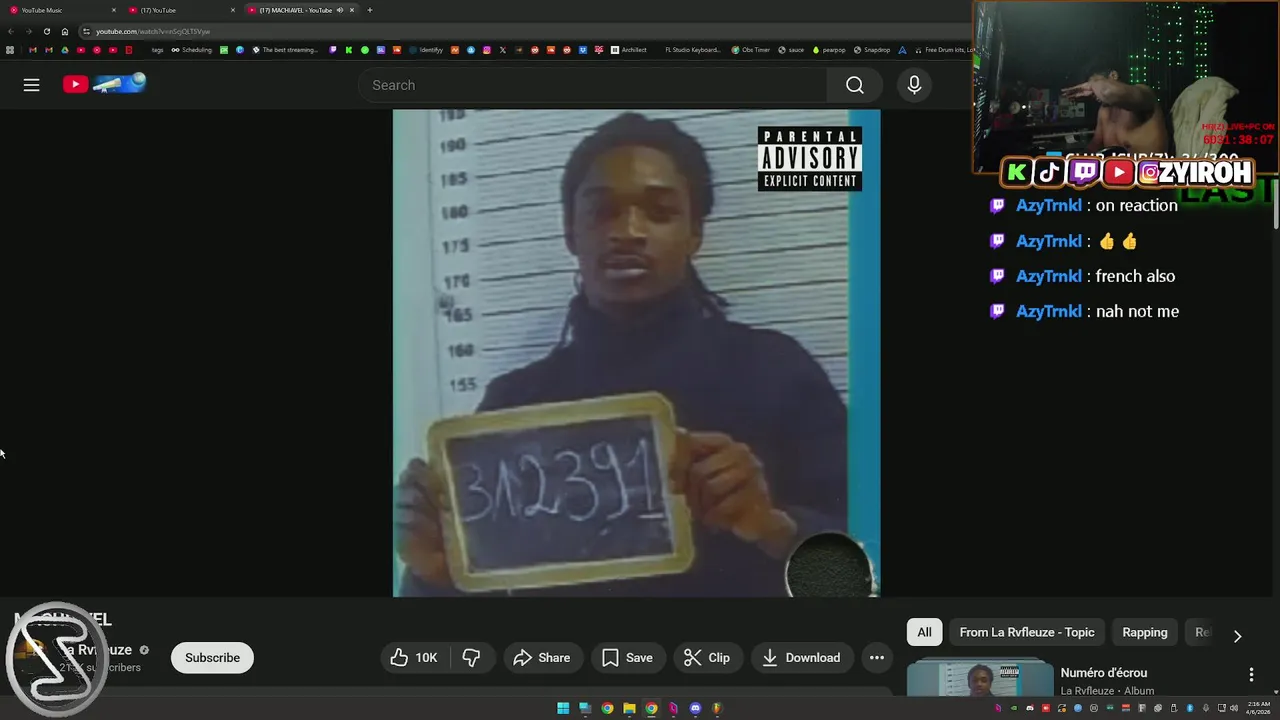
Task: Click into the YouTube search field
Action: (x=592, y=85)
